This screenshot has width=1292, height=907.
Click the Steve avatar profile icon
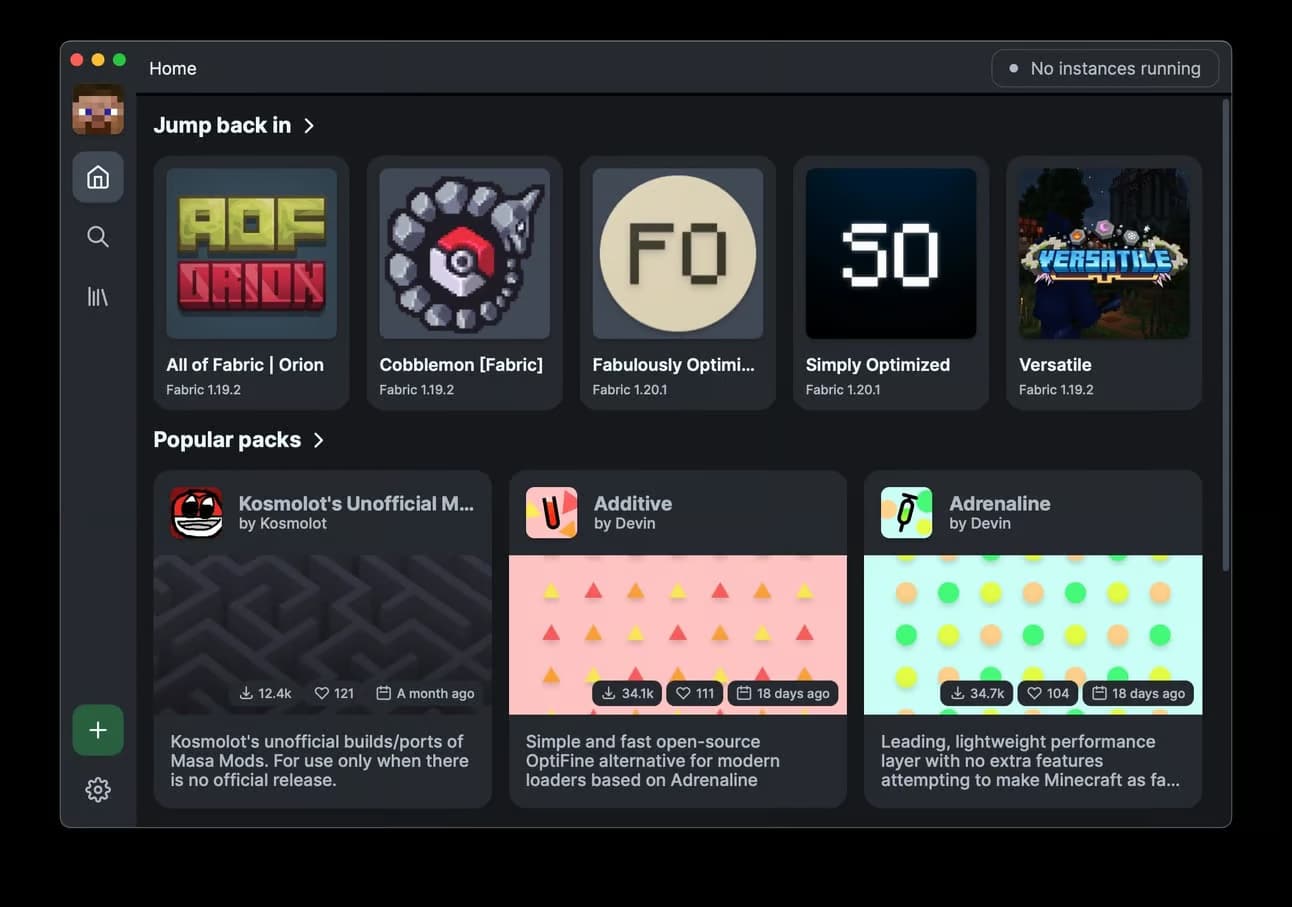pyautogui.click(x=98, y=110)
